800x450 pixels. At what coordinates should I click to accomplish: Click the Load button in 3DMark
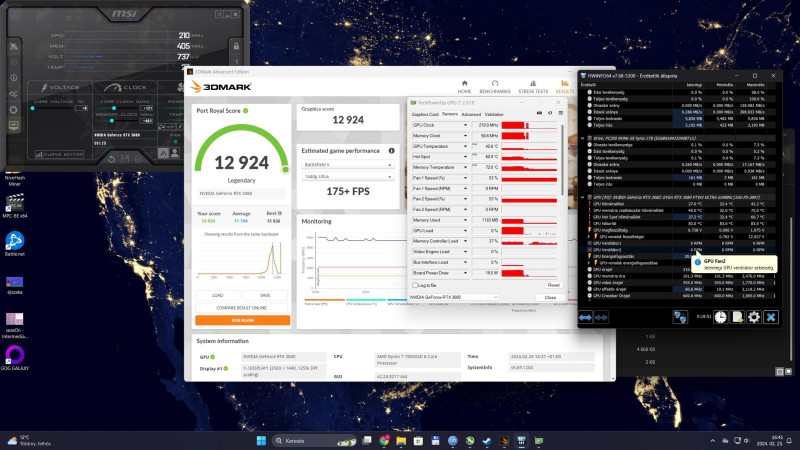coord(218,295)
